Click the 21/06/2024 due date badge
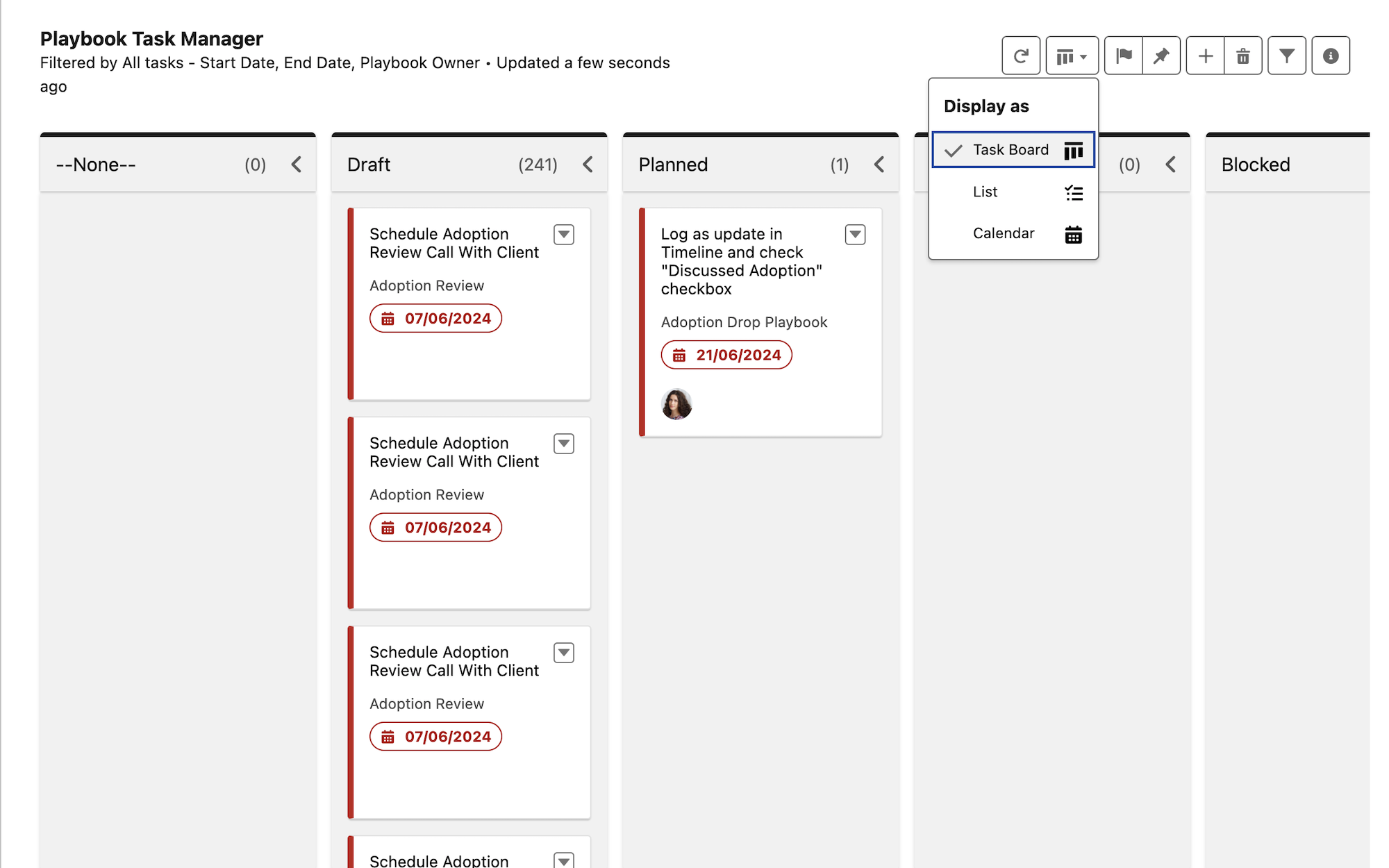Viewport: 1389px width, 868px height. 726,355
